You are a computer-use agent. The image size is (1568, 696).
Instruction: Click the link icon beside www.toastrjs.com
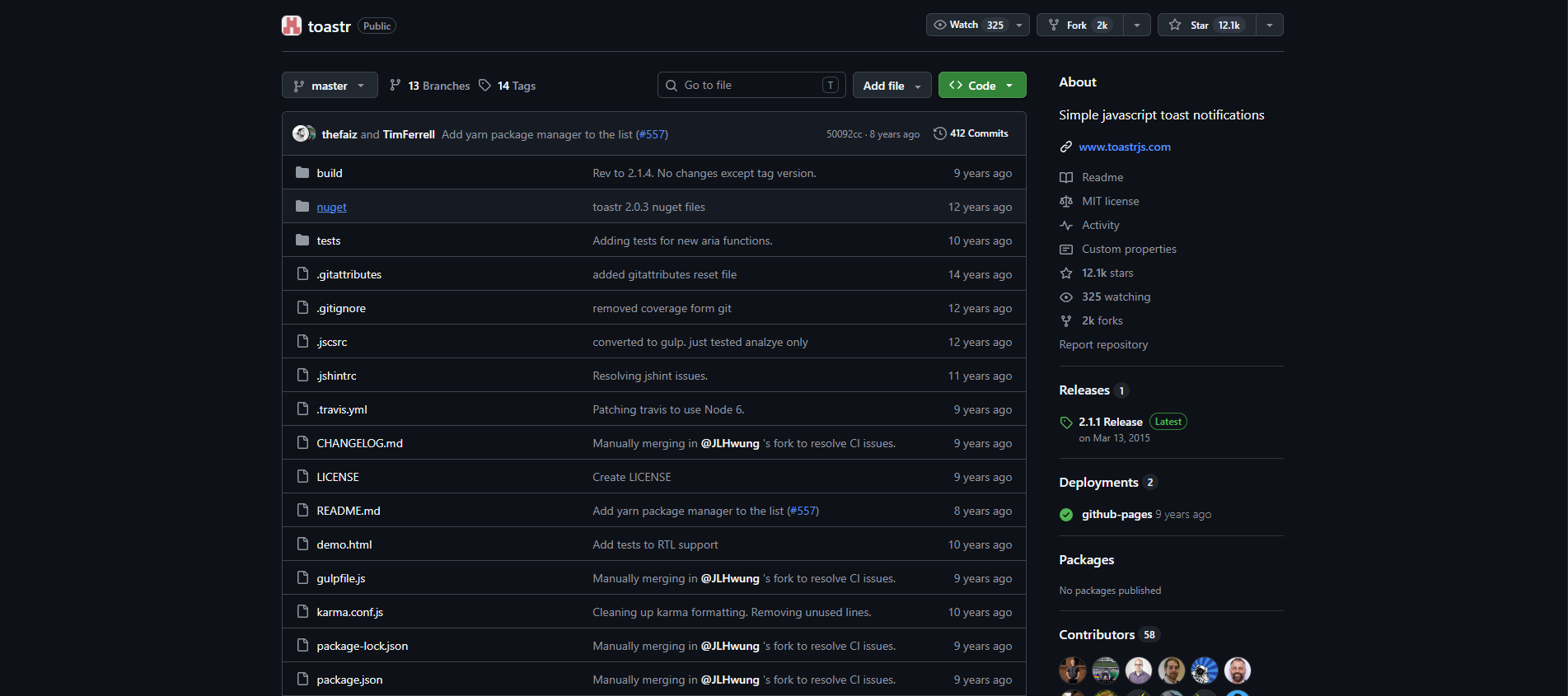1066,147
